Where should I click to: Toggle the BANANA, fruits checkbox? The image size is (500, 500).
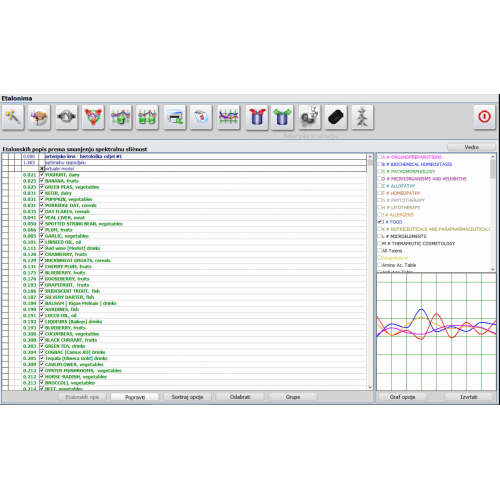coord(42,180)
